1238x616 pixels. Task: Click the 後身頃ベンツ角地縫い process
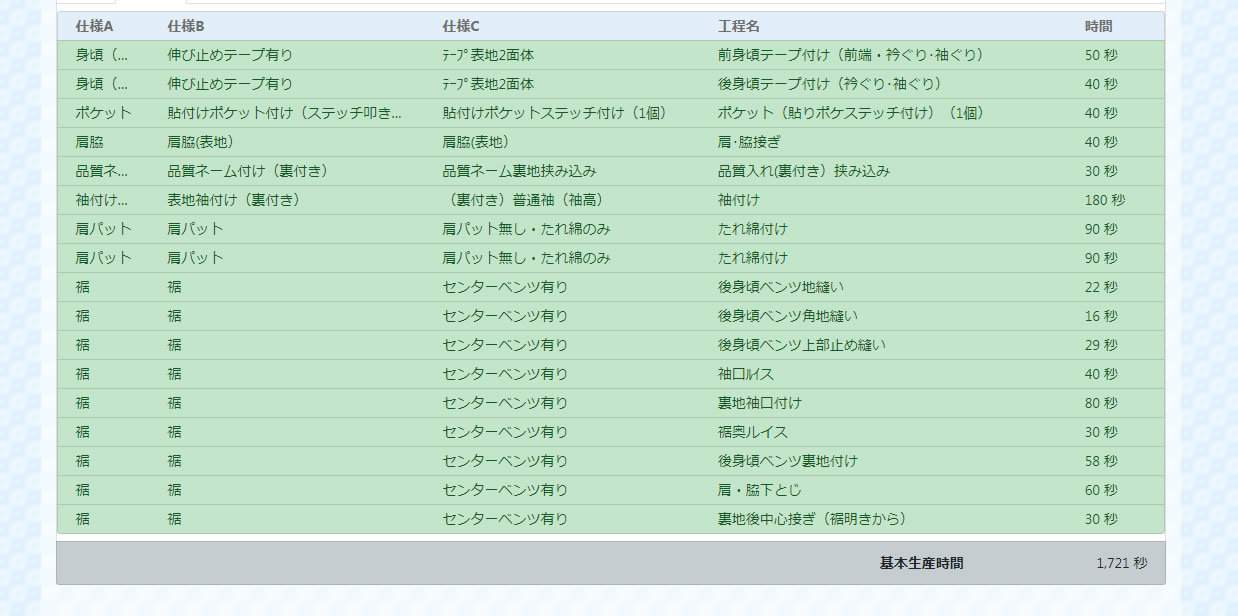coord(787,316)
